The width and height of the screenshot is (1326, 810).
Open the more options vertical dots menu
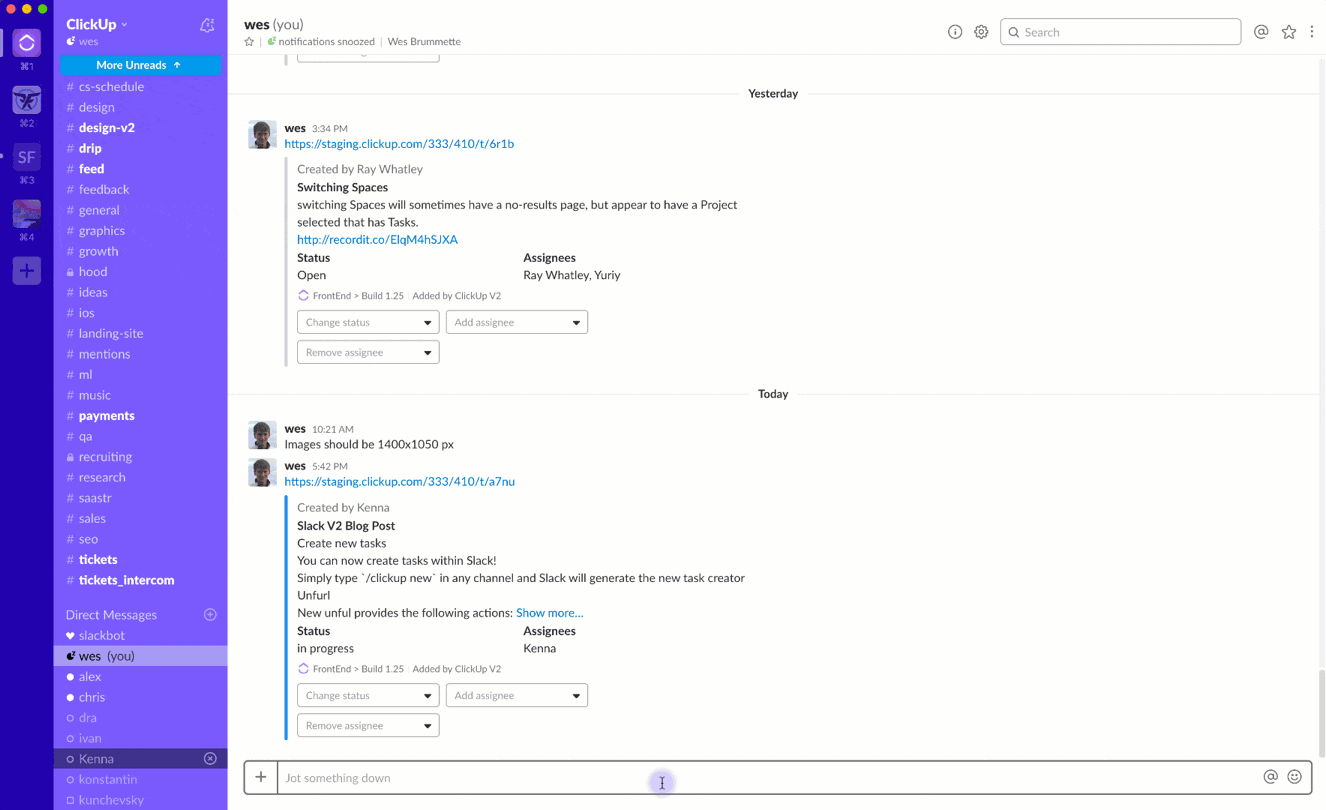(1312, 32)
